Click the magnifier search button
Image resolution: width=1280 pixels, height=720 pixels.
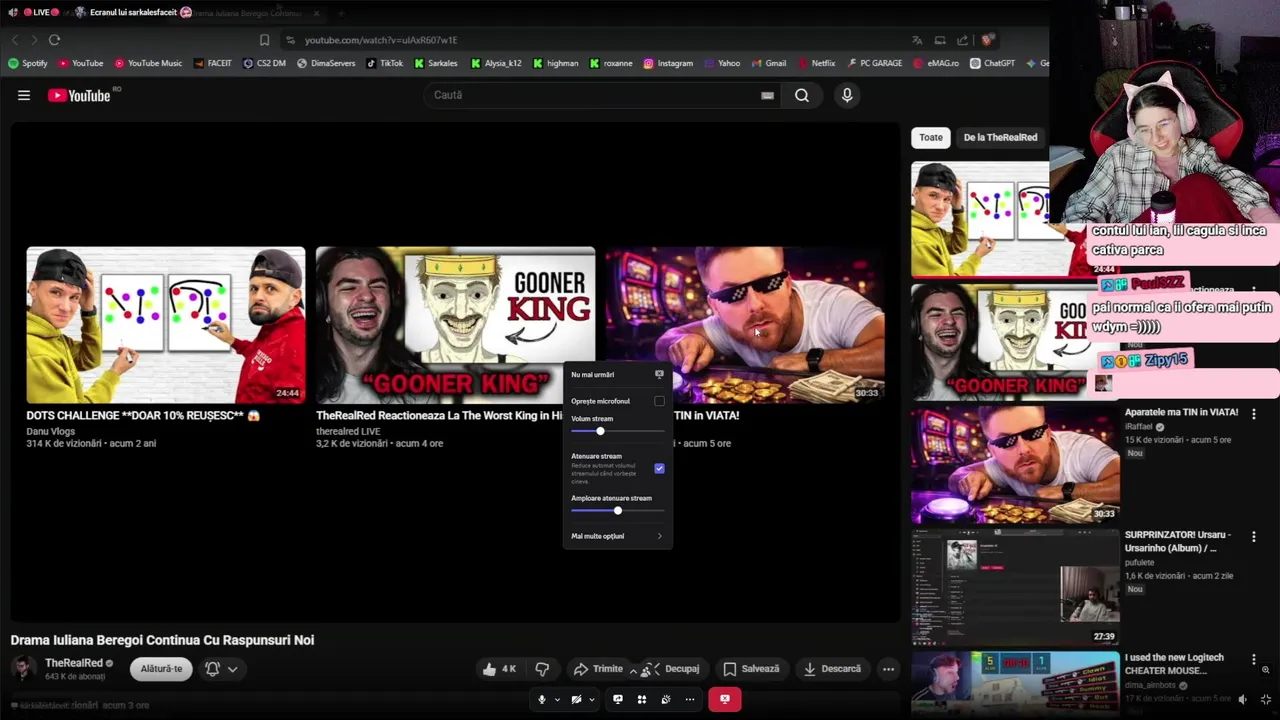point(802,95)
